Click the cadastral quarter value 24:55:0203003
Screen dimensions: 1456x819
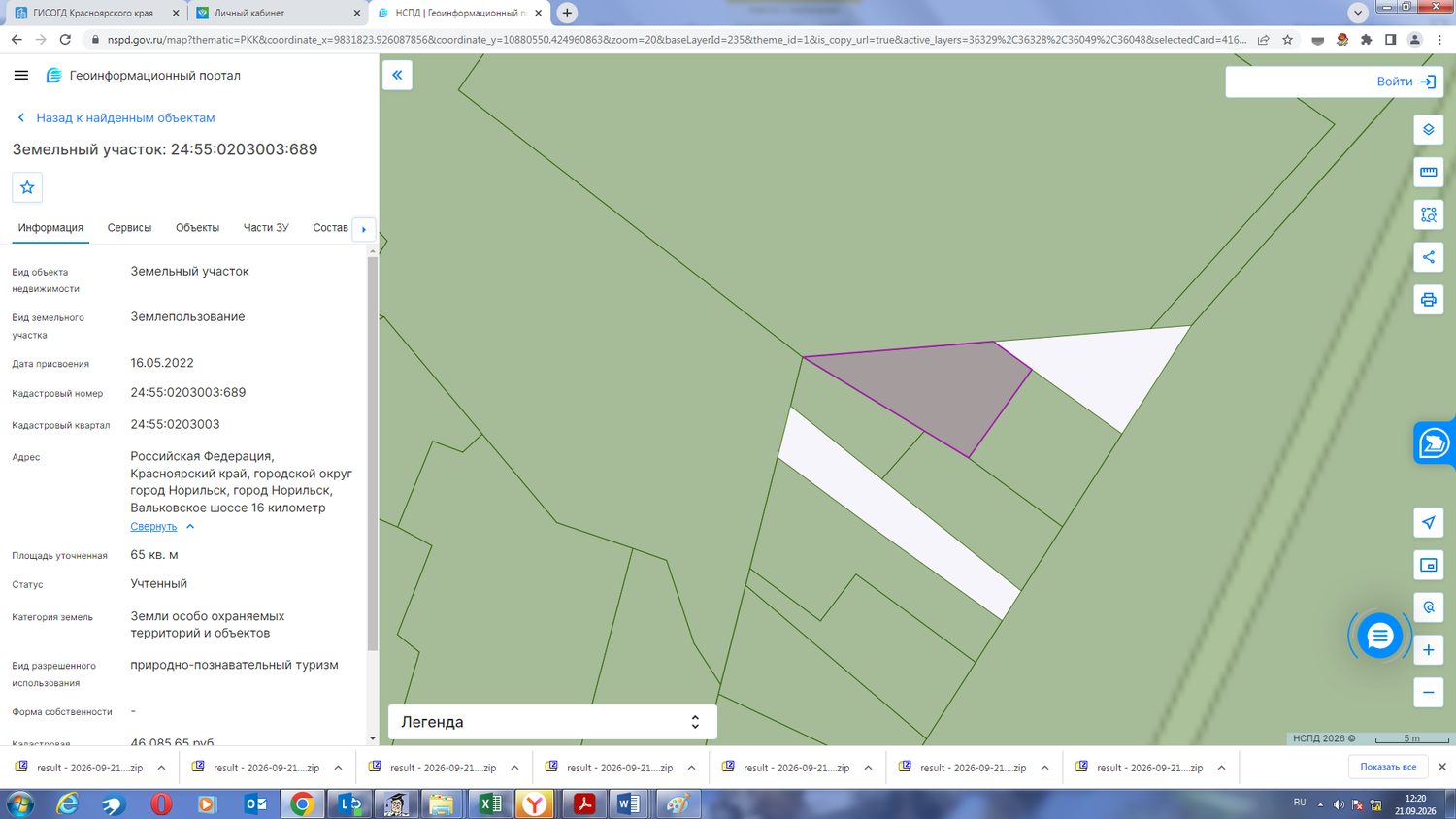point(175,424)
